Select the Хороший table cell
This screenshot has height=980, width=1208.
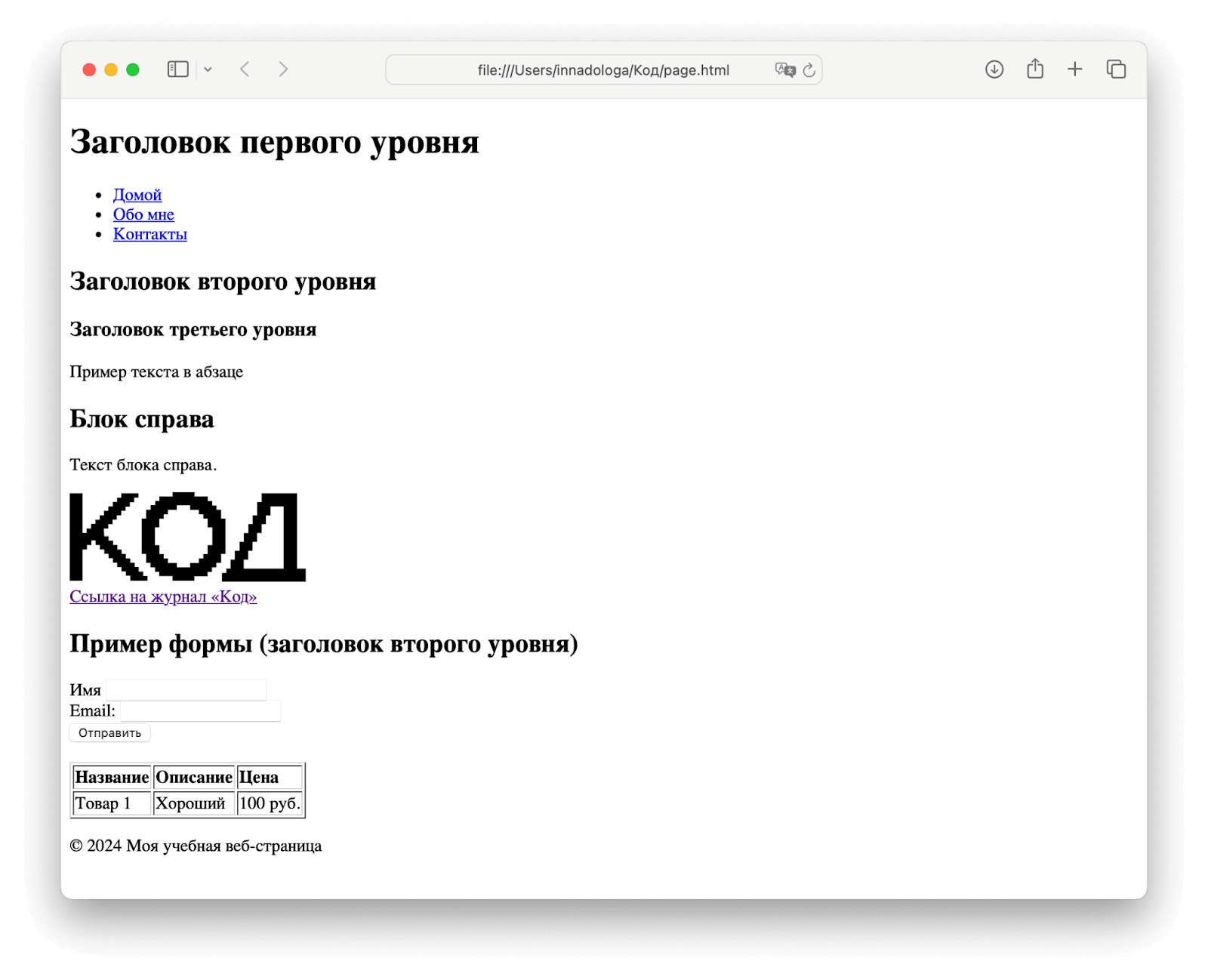pyautogui.click(x=194, y=803)
